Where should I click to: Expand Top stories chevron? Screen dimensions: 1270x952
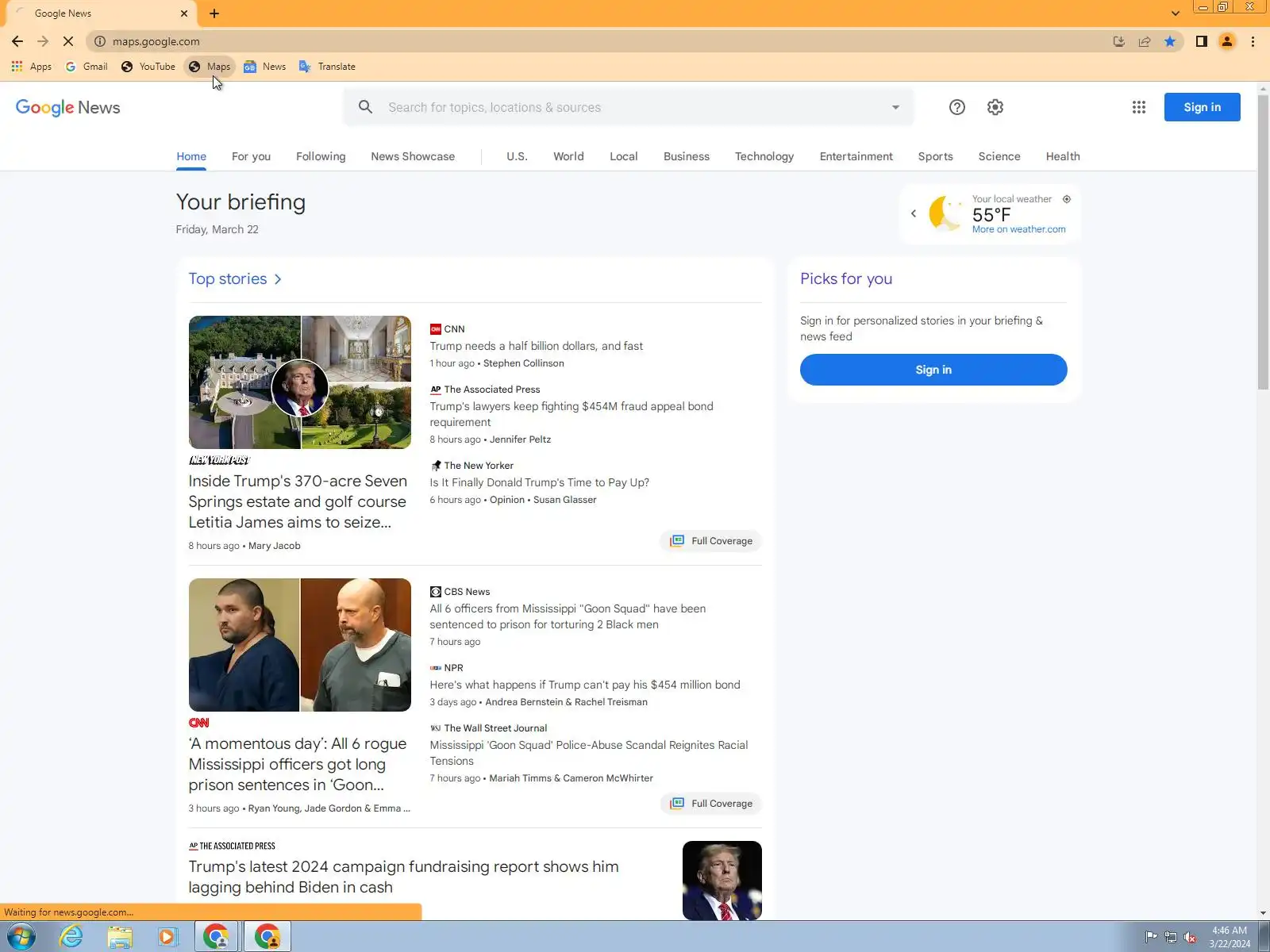tap(278, 279)
